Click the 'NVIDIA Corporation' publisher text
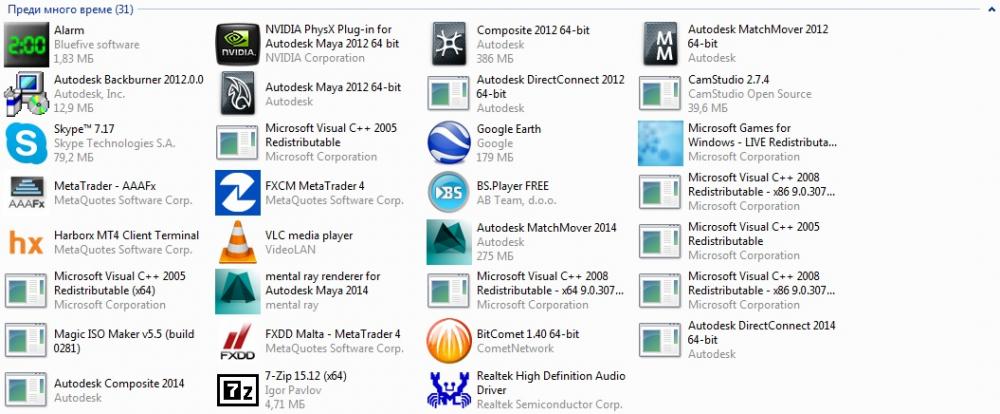The width and height of the screenshot is (1000, 414). tap(315, 58)
